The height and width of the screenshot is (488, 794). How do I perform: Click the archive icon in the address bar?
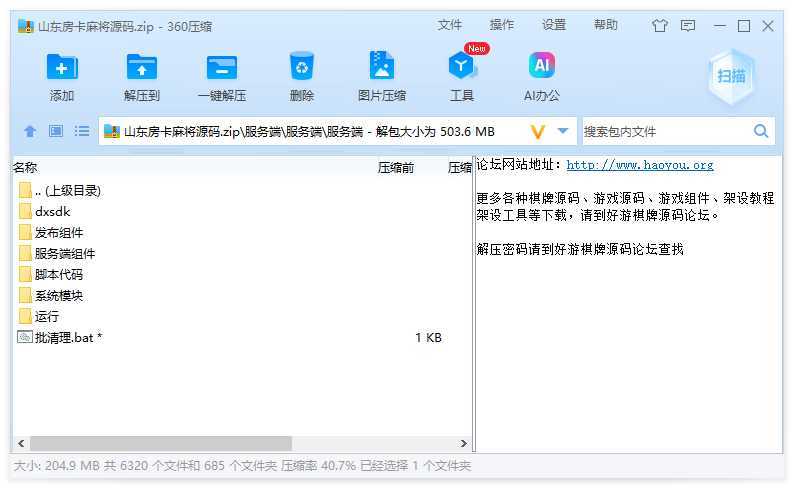click(111, 132)
